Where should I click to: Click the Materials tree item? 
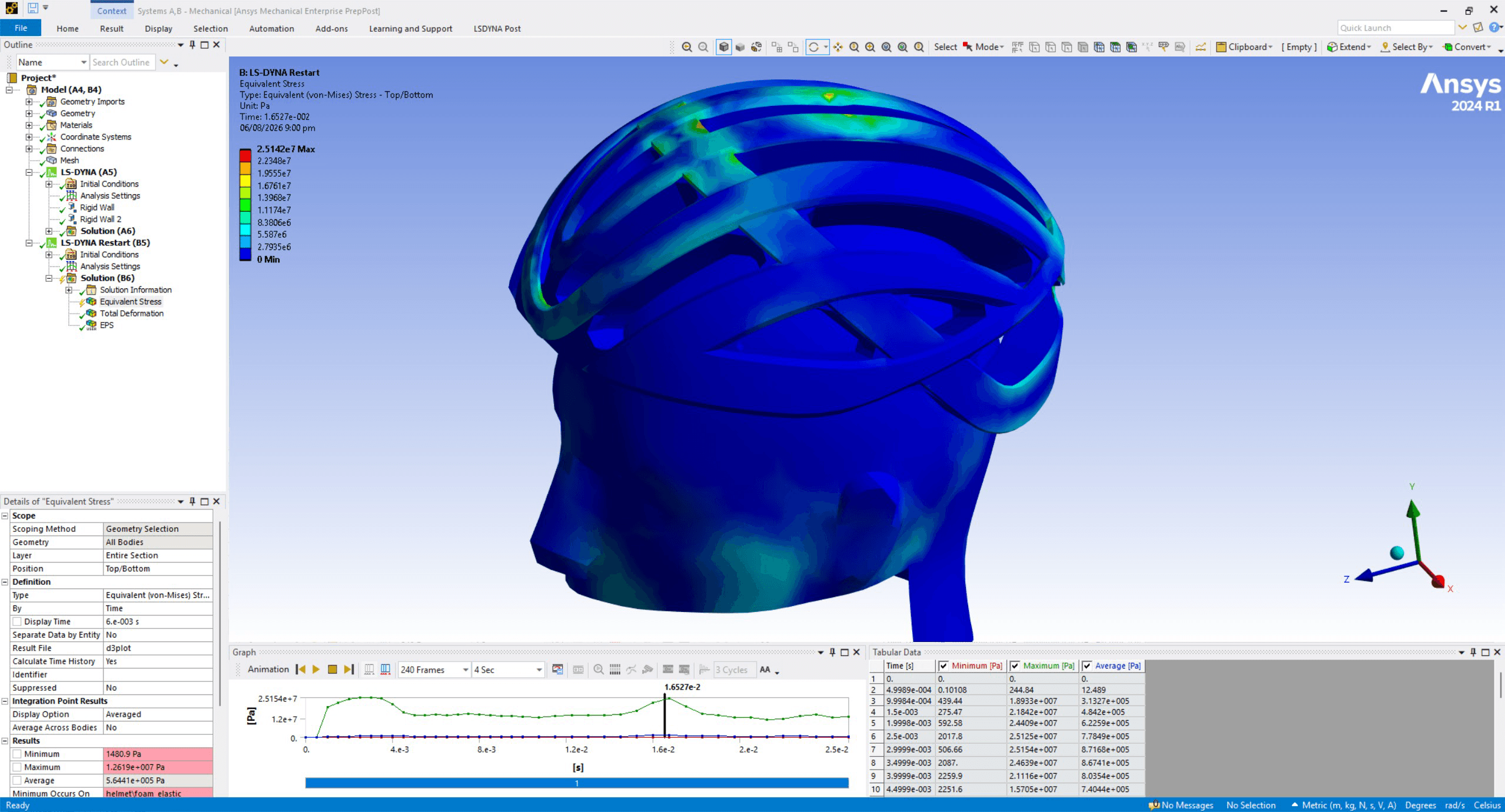pos(76,125)
